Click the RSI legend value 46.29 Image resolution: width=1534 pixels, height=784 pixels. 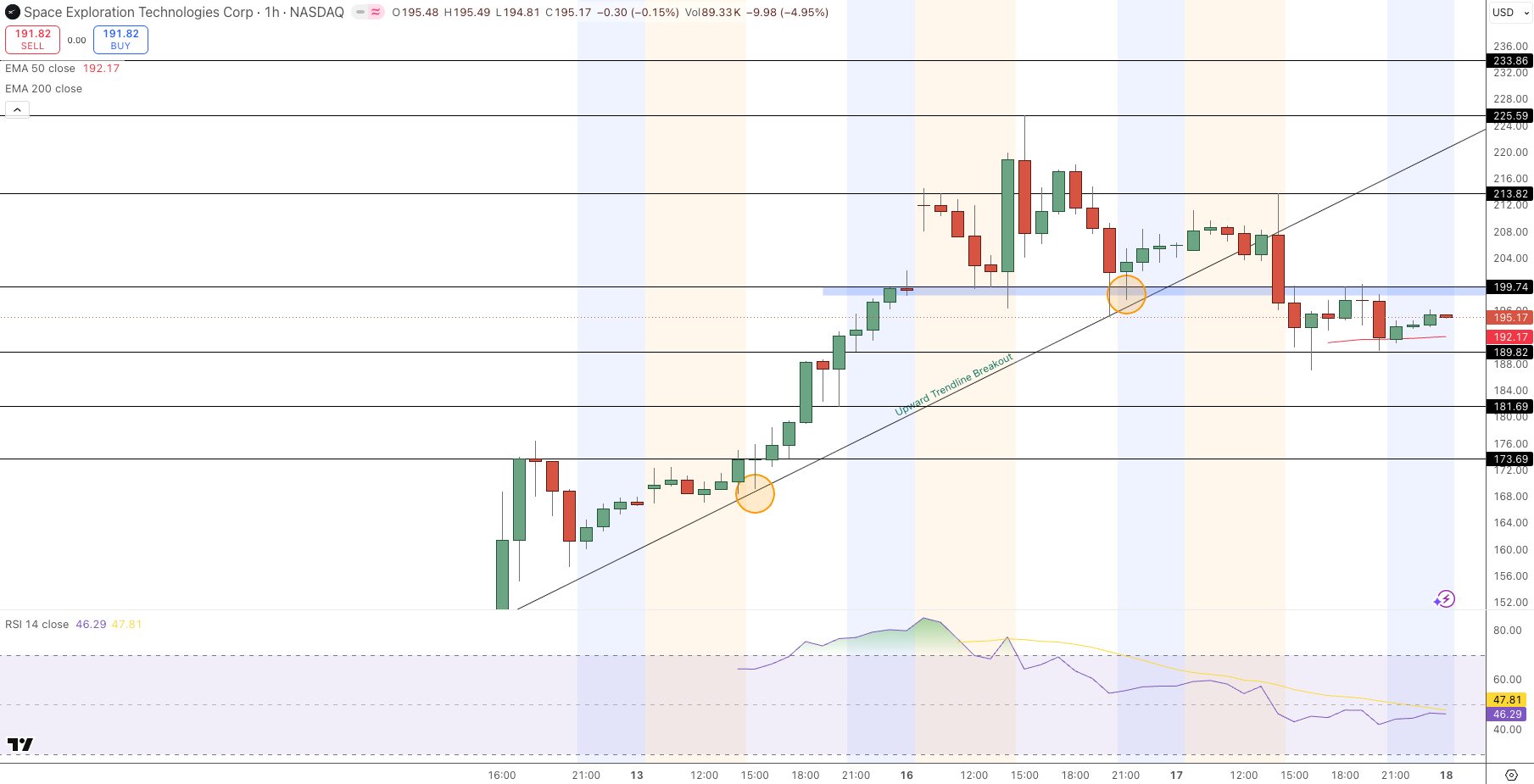pyautogui.click(x=91, y=625)
